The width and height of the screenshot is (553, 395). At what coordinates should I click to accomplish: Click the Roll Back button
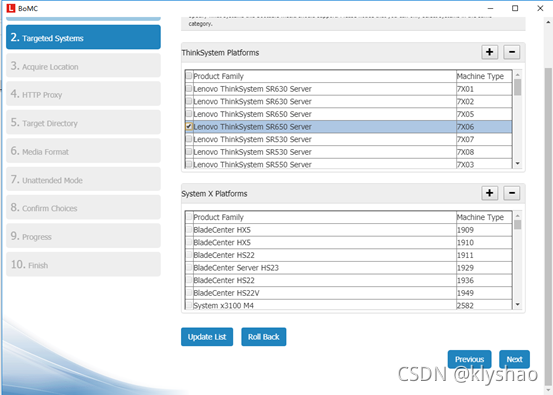263,337
